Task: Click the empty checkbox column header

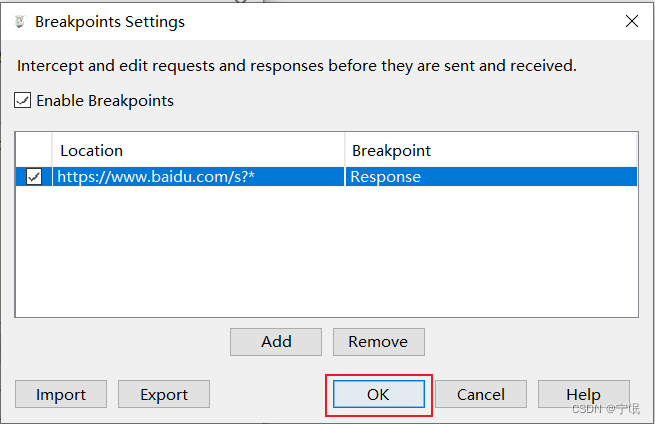Action: coord(34,151)
